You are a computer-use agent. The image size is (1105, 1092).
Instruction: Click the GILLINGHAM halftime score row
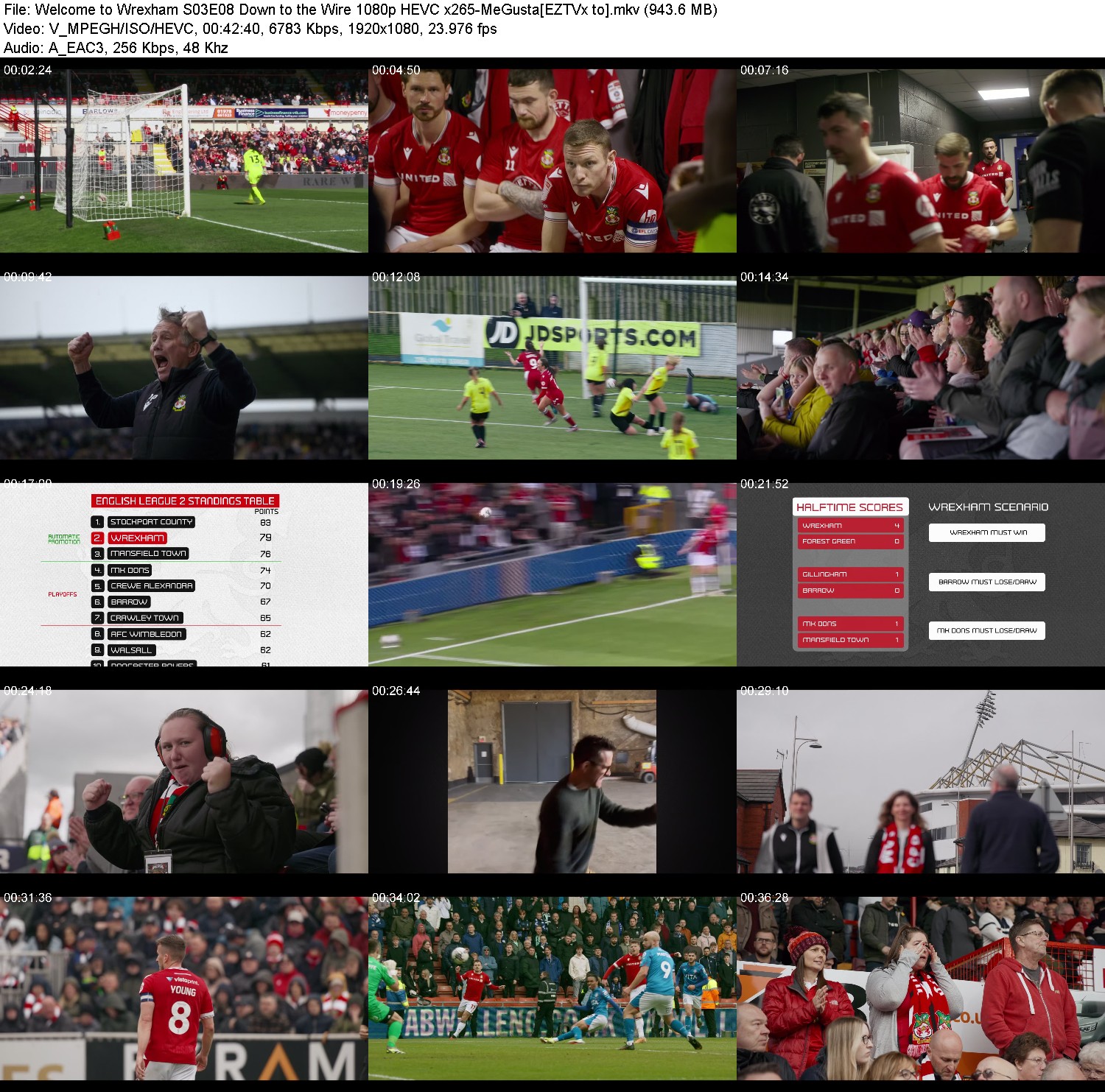coord(850,574)
